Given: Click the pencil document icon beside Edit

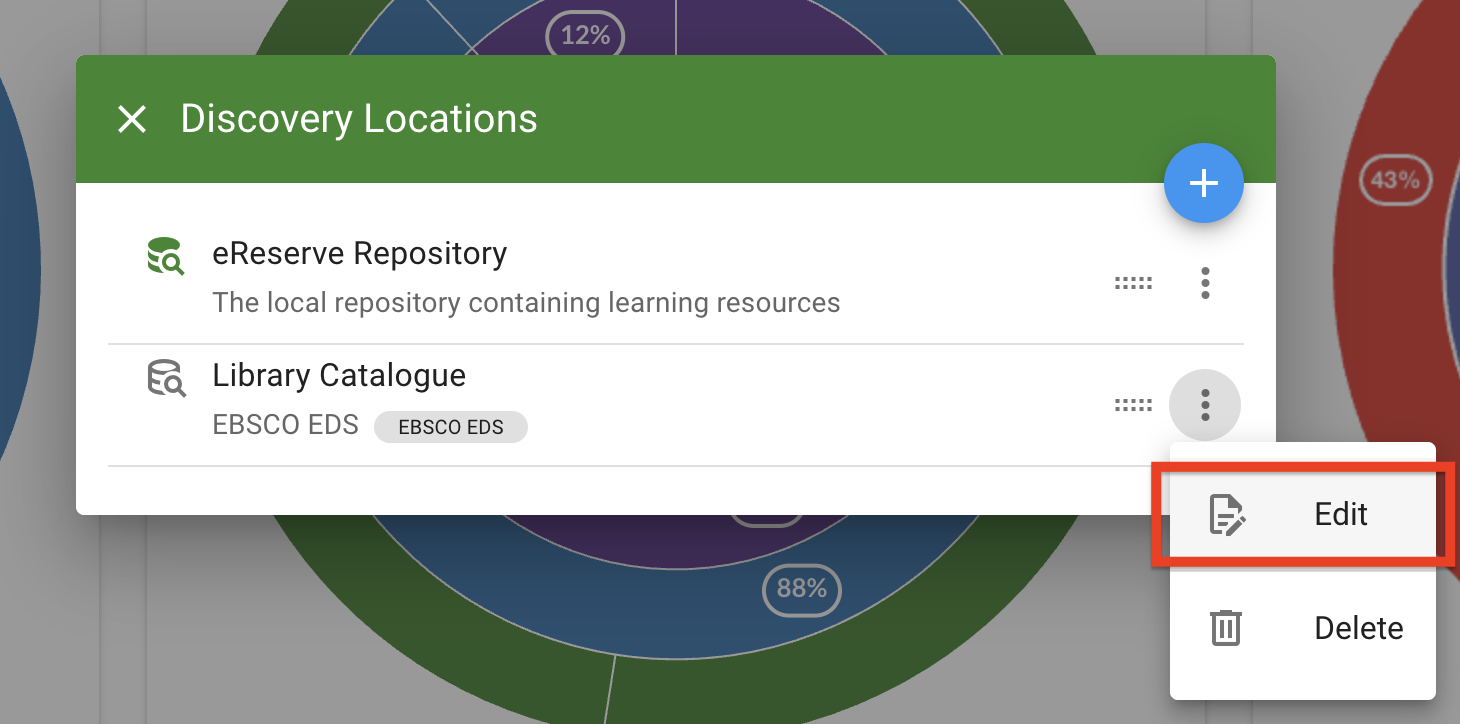Looking at the screenshot, I should [1227, 515].
